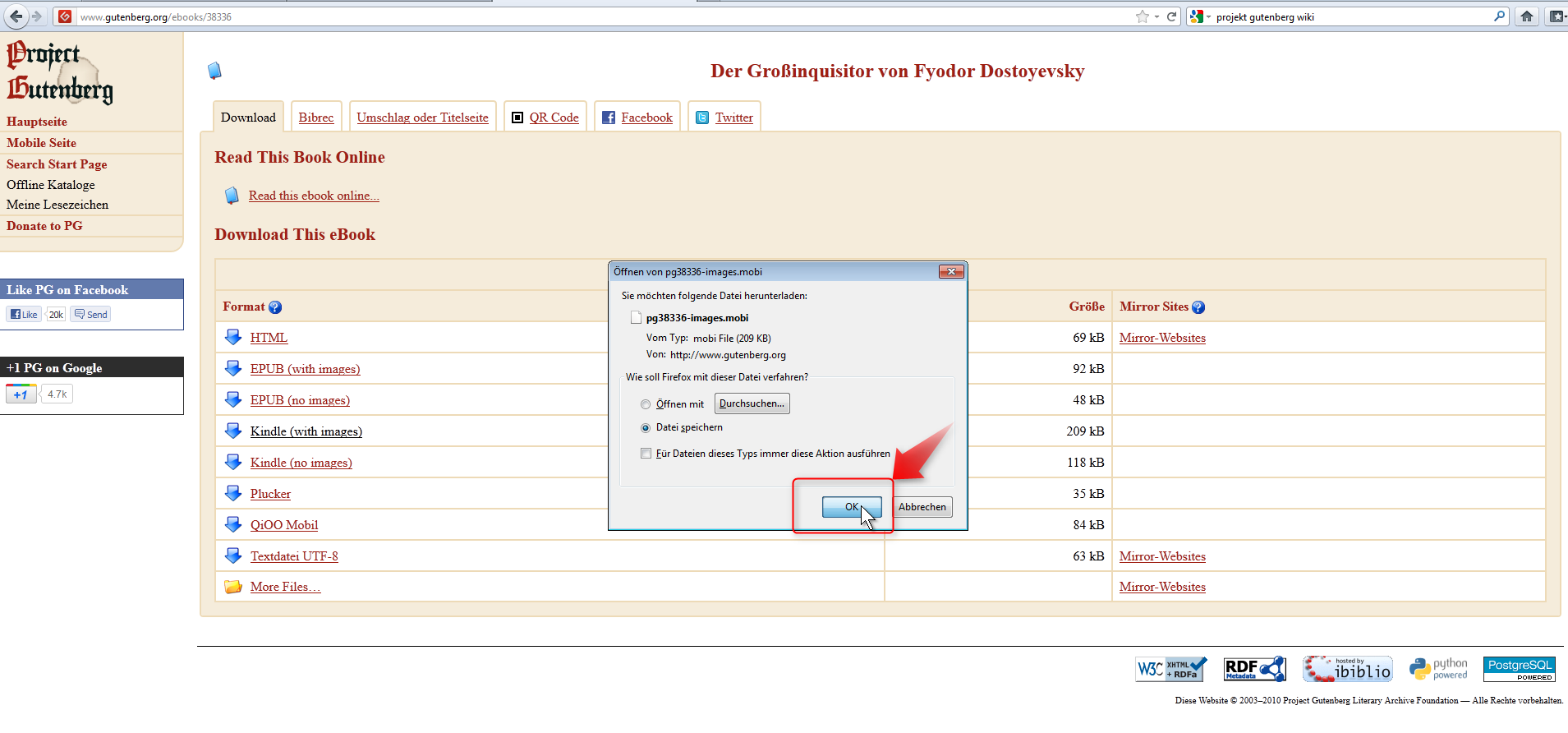
Task: Click the Facebook Send button
Action: 90,314
